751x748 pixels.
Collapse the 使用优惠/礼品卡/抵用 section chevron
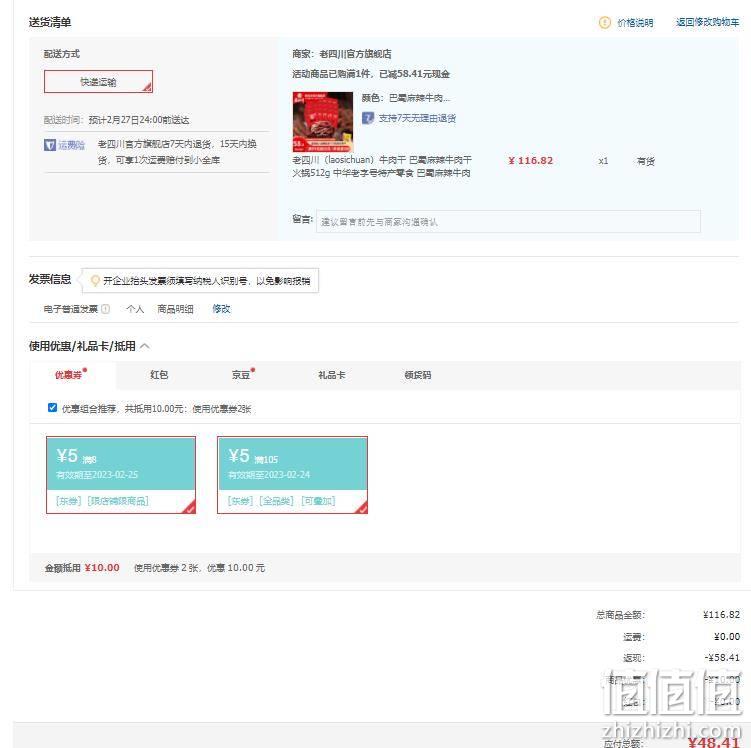coord(145,346)
